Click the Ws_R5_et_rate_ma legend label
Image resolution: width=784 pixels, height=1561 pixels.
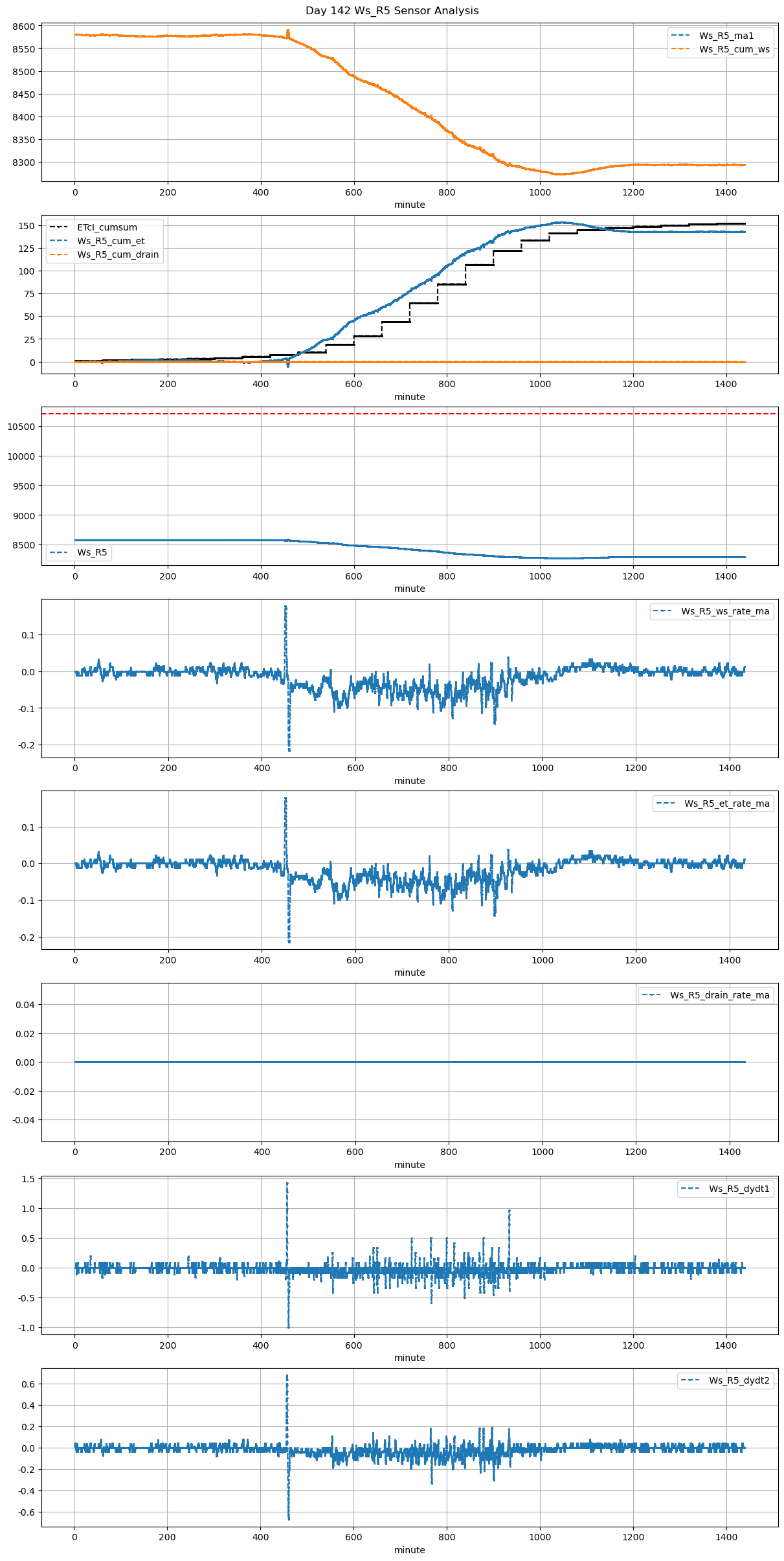pos(726,803)
